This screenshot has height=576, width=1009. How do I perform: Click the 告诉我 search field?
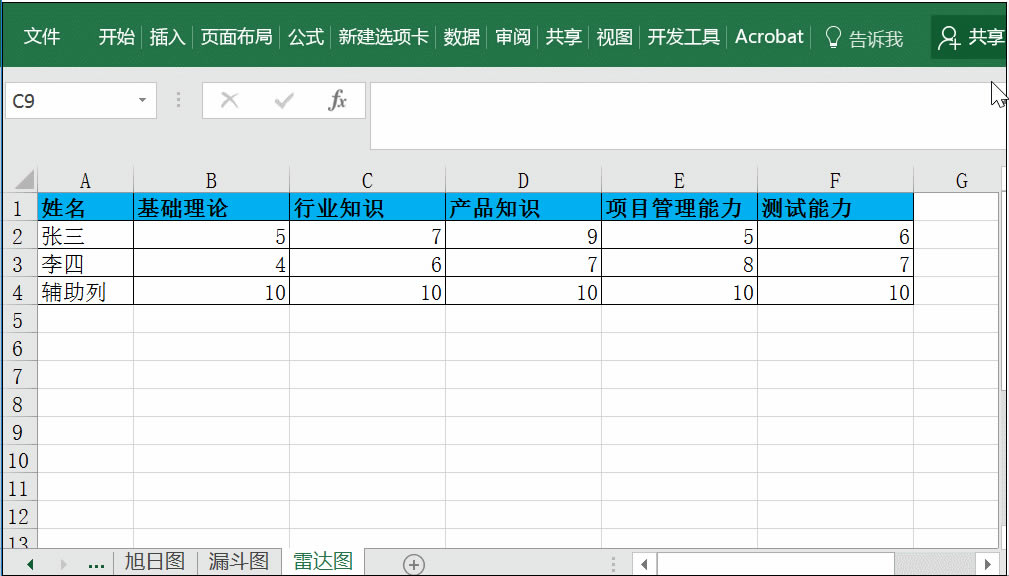click(875, 37)
